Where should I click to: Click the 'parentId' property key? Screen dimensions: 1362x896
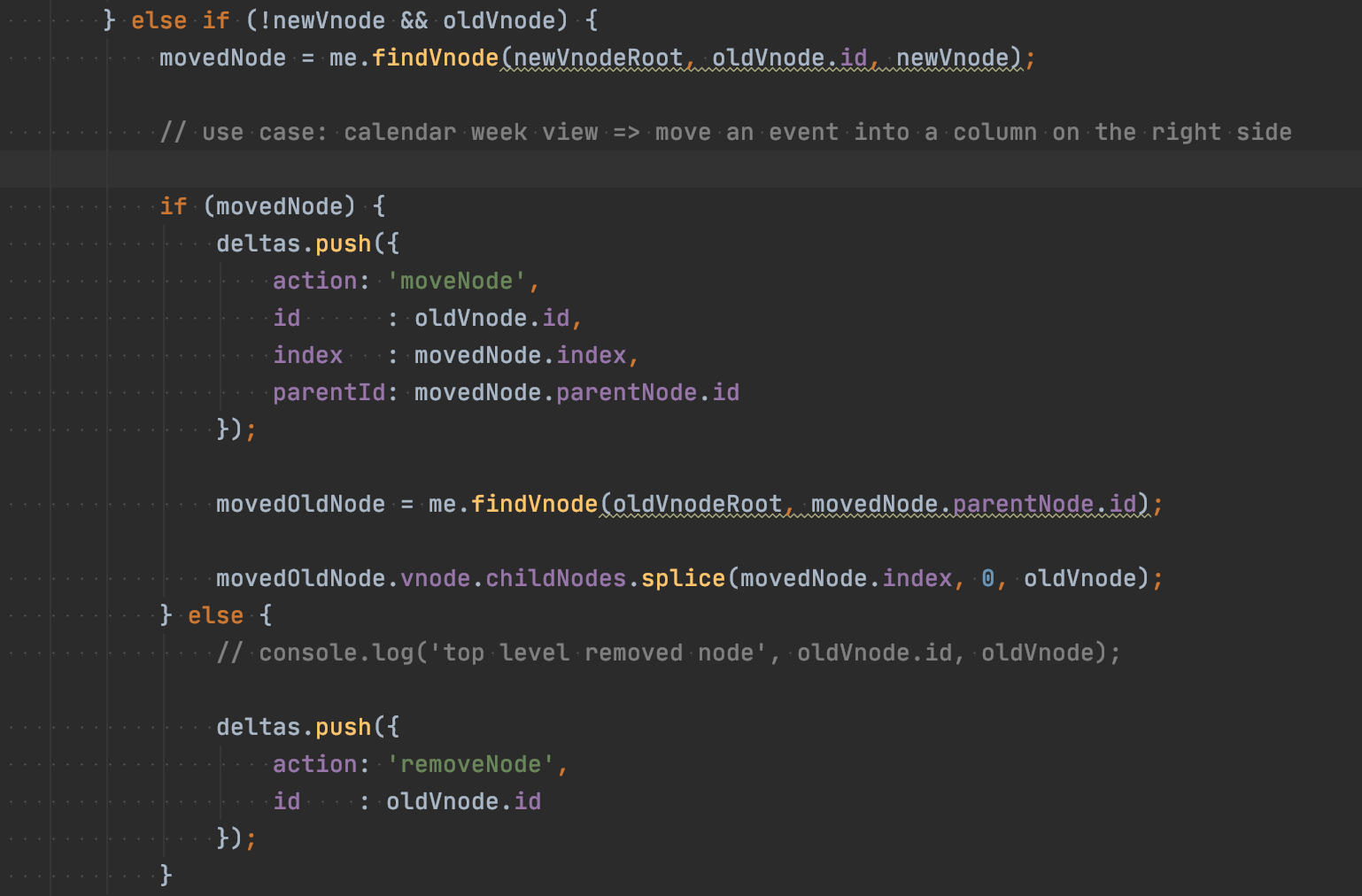329,392
